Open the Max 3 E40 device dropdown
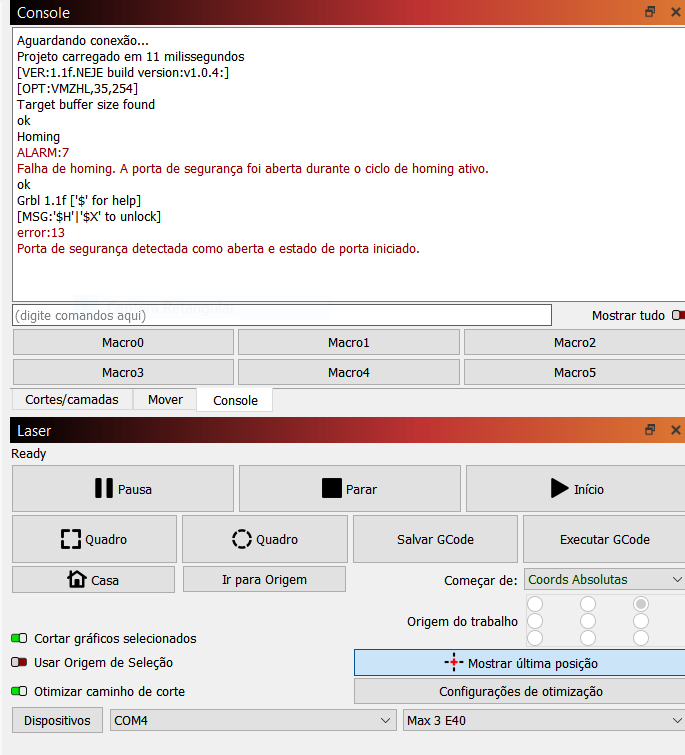The height and width of the screenshot is (755, 685). [543, 720]
